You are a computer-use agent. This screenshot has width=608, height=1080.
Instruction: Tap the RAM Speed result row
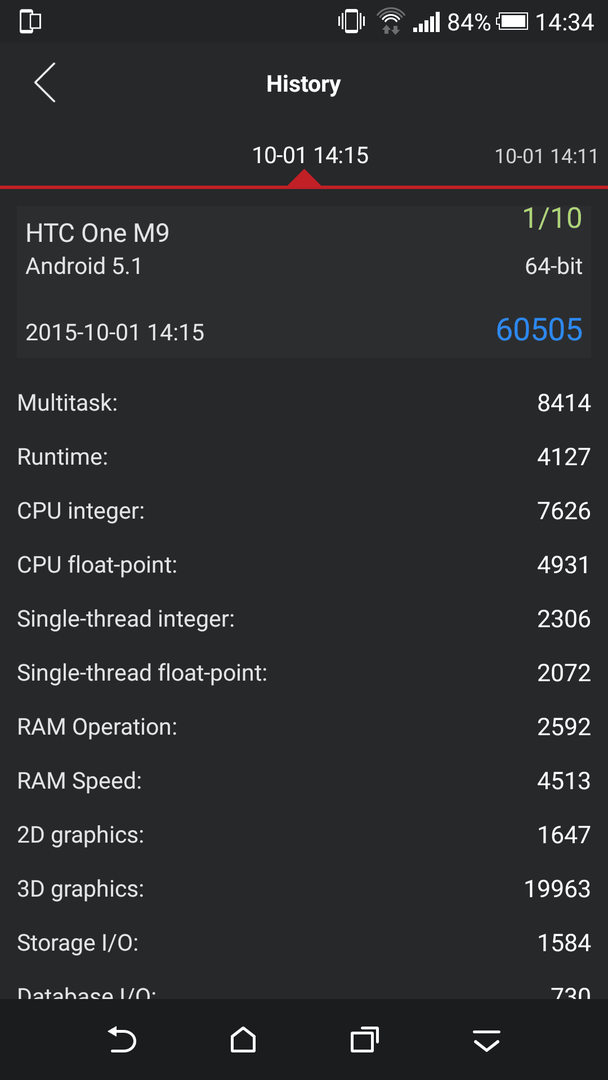[304, 780]
